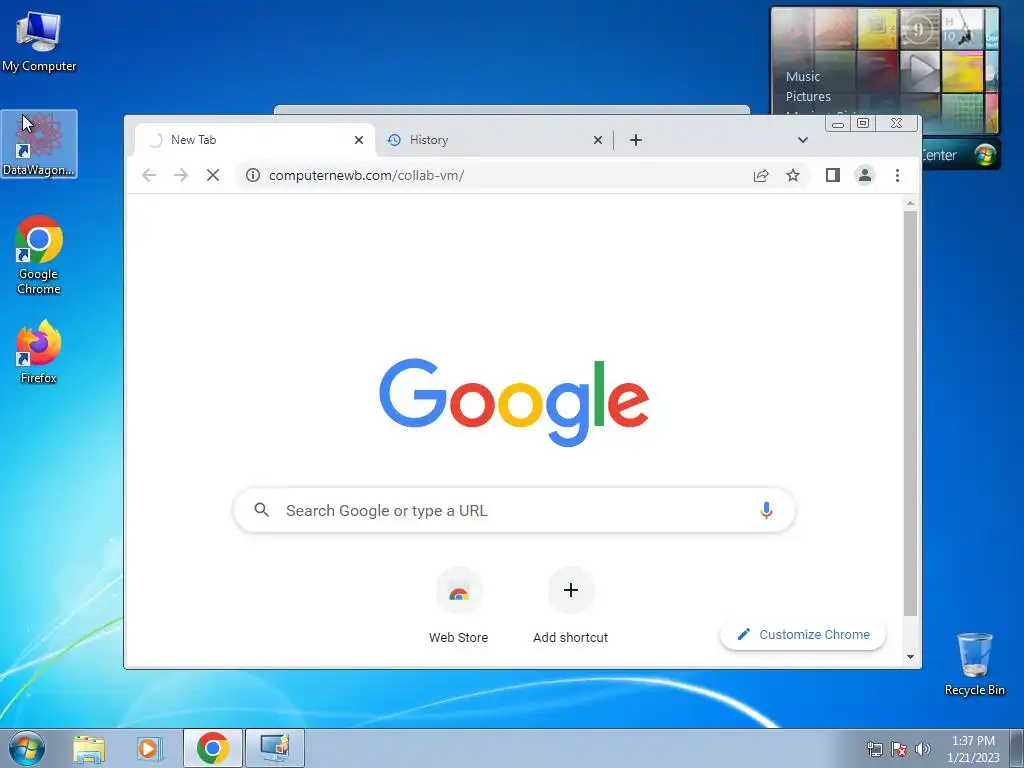Start voice search with microphone icon
This screenshot has height=768, width=1024.
[x=767, y=511]
